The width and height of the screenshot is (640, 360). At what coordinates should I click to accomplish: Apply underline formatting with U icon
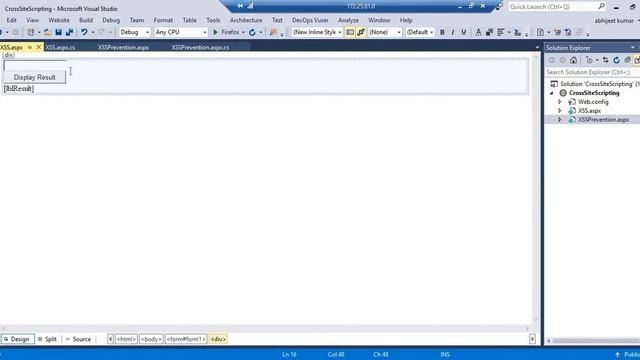click(x=464, y=32)
